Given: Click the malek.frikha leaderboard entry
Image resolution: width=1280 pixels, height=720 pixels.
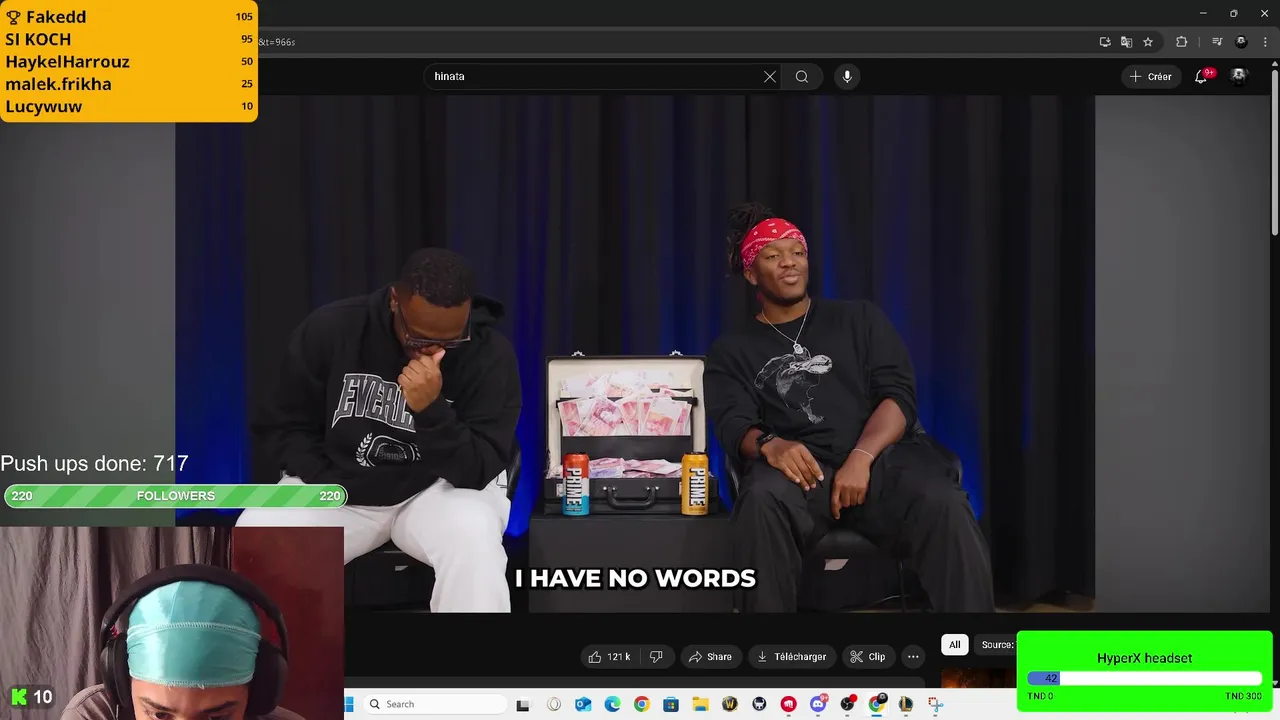Looking at the screenshot, I should pos(129,84).
